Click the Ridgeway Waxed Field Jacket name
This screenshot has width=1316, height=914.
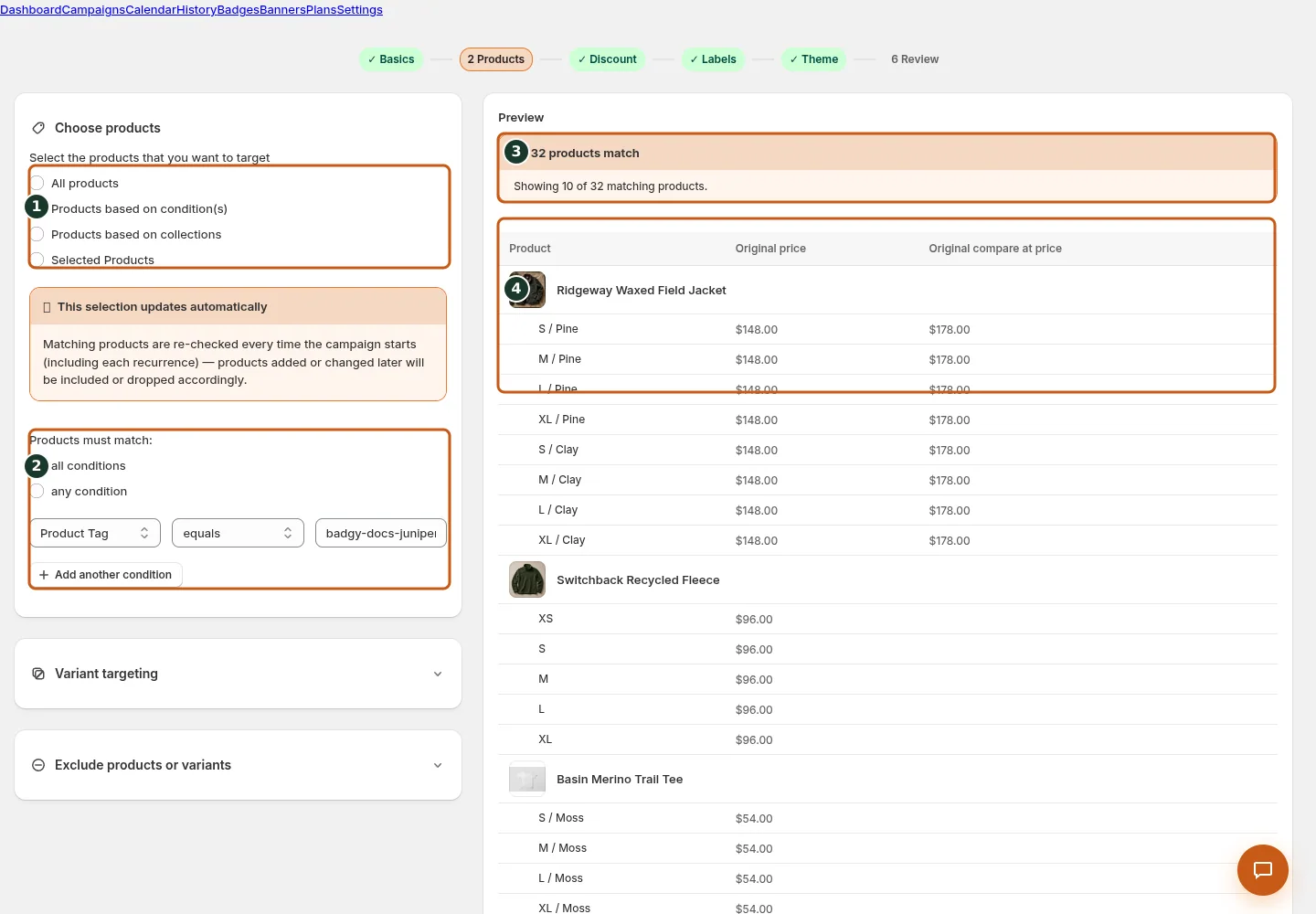click(642, 291)
